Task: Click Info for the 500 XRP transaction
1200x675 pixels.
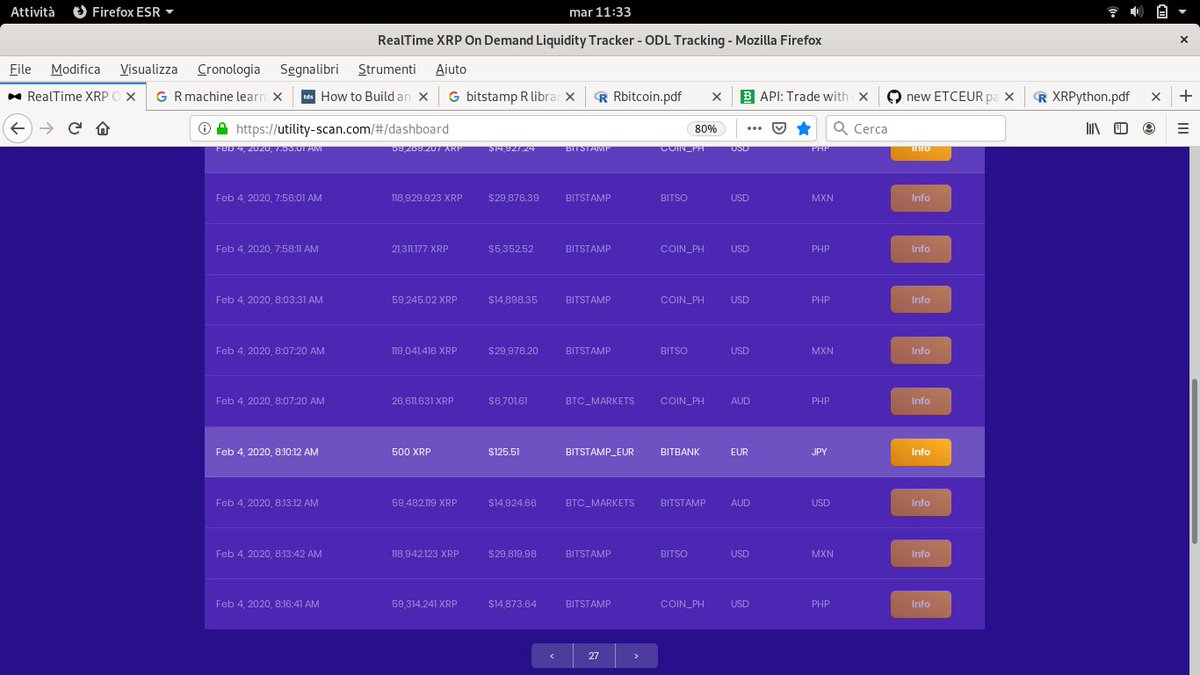Action: (x=921, y=452)
